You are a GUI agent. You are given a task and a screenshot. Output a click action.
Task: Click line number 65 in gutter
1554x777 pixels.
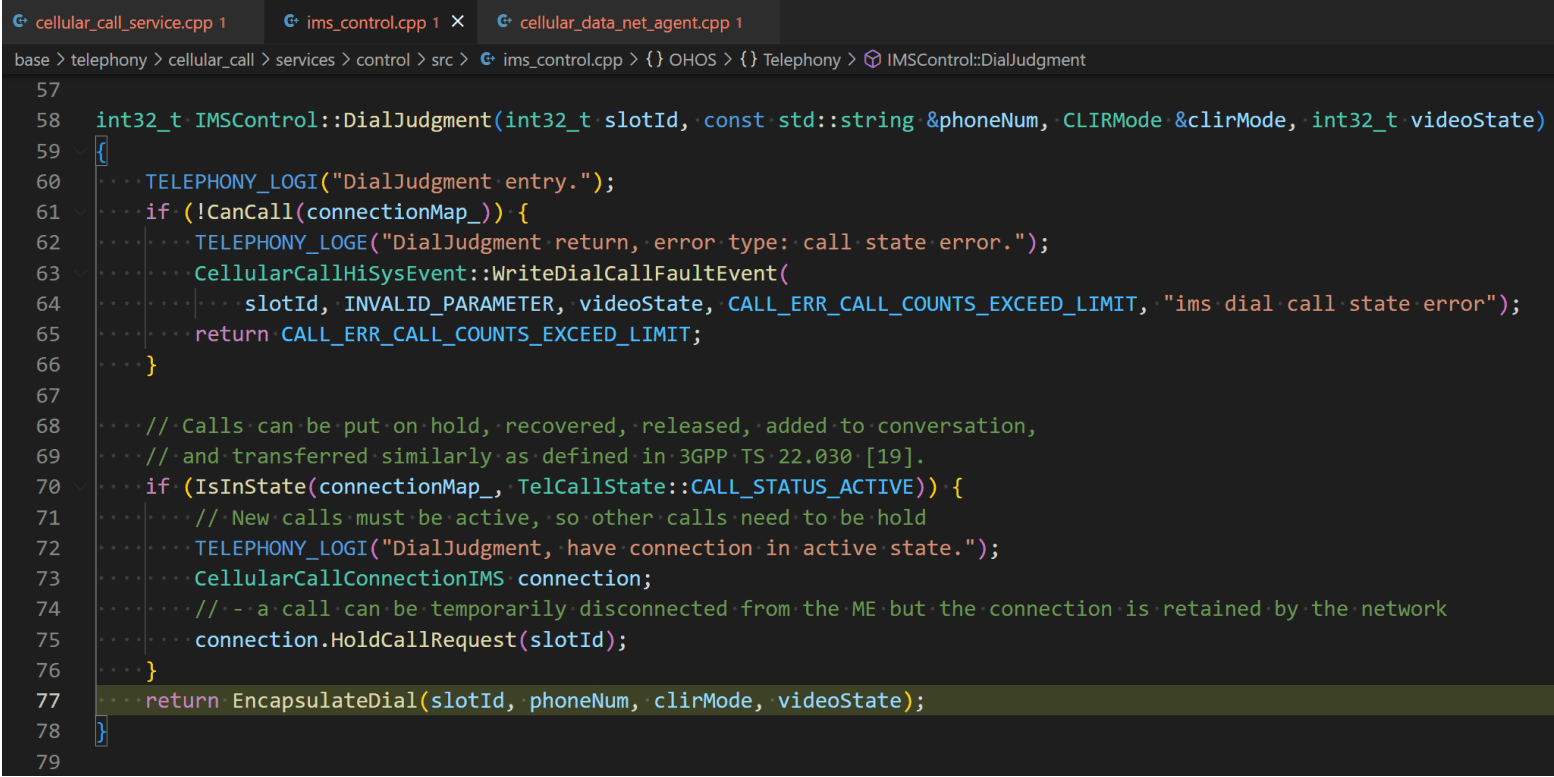pyautogui.click(x=48, y=334)
